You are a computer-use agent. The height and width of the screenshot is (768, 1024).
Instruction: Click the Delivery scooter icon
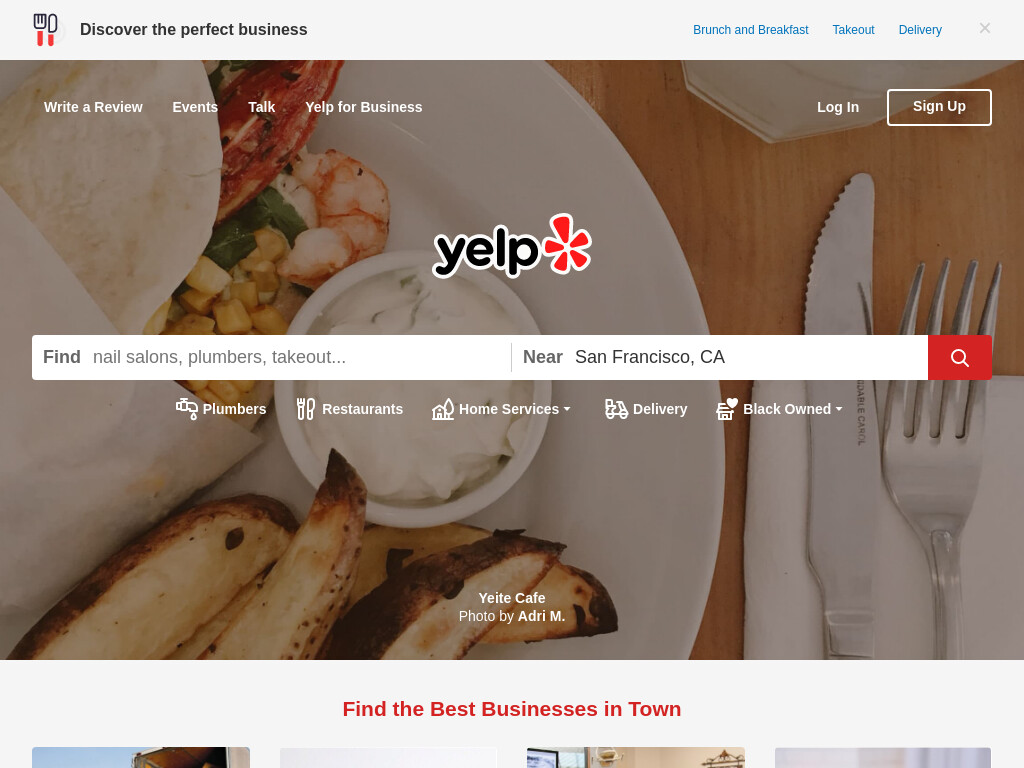[x=616, y=409]
